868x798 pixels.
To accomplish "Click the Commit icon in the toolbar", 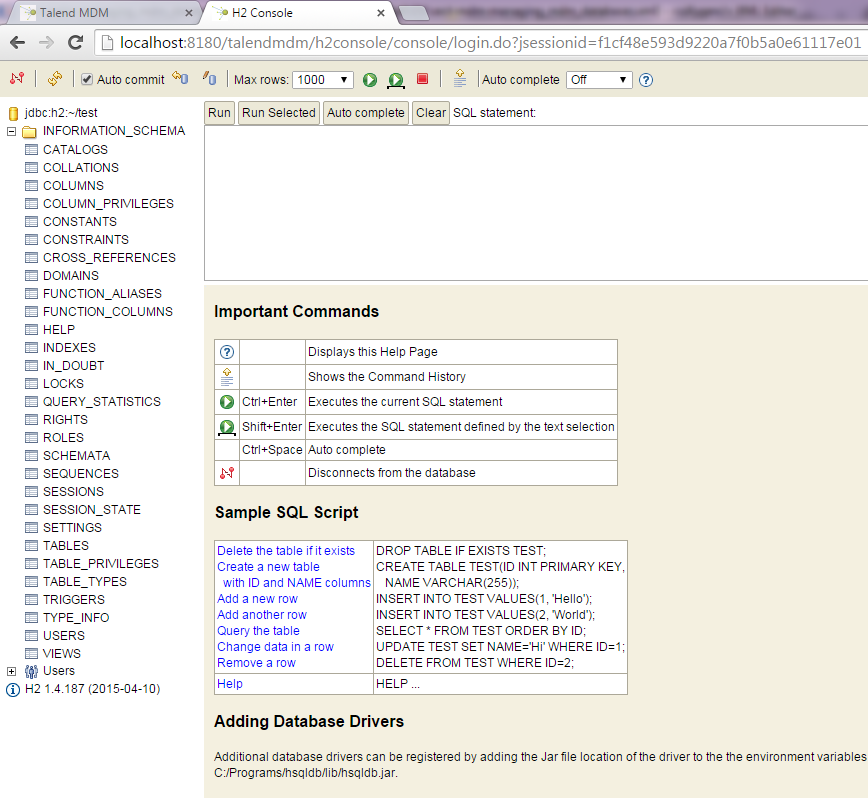I will pos(209,79).
